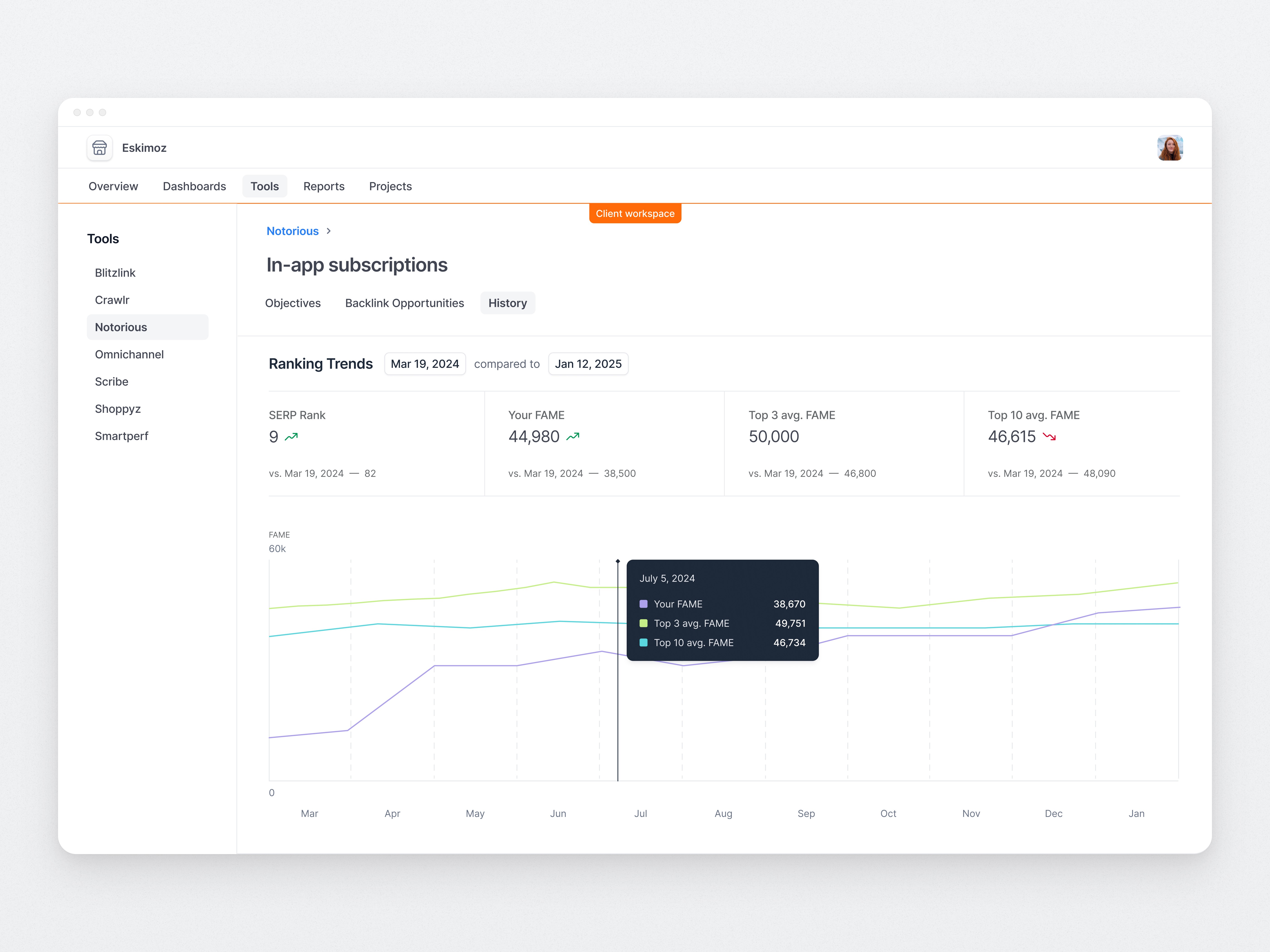Open the Backlink Opportunities sub-tab

point(405,303)
